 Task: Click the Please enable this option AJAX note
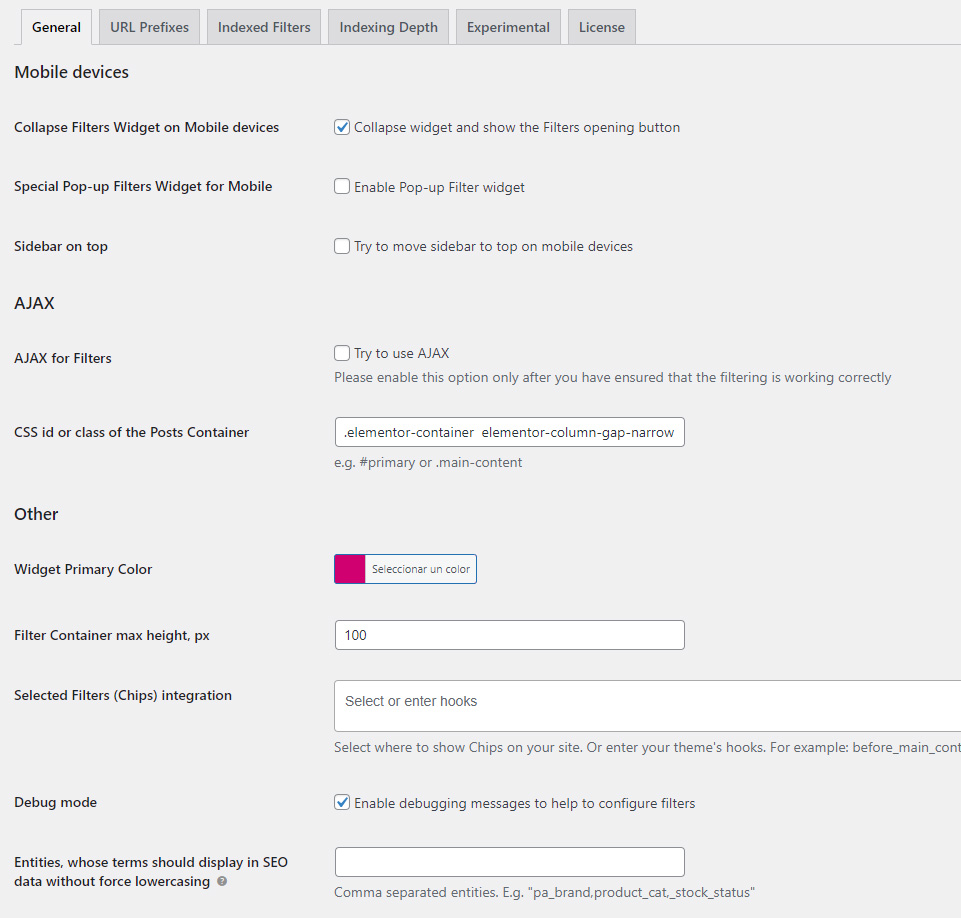pyautogui.click(x=612, y=377)
